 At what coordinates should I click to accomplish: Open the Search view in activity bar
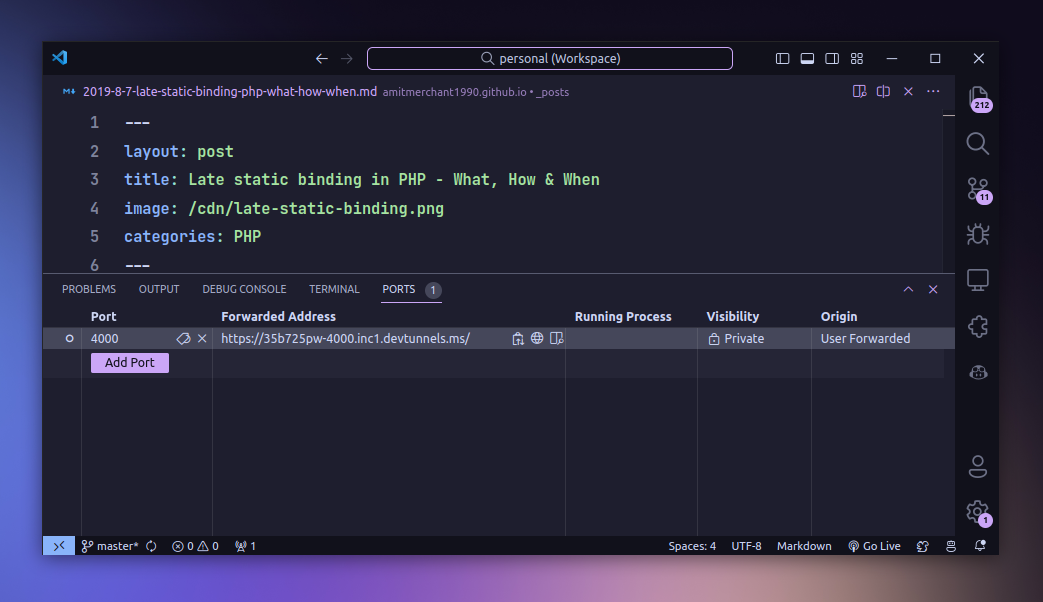click(x=977, y=144)
